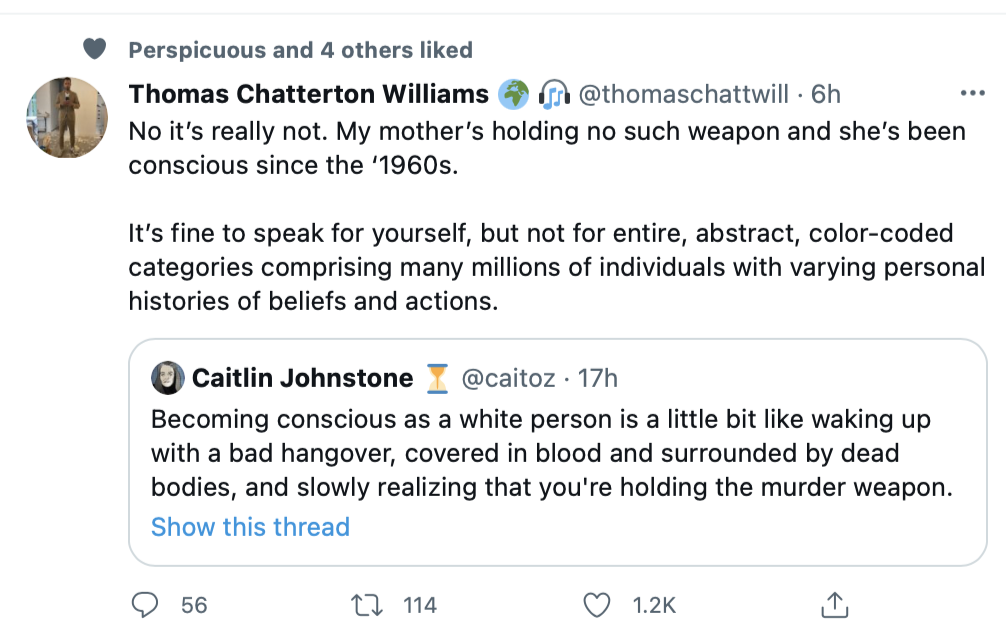Click Show this thread link

coord(250,527)
